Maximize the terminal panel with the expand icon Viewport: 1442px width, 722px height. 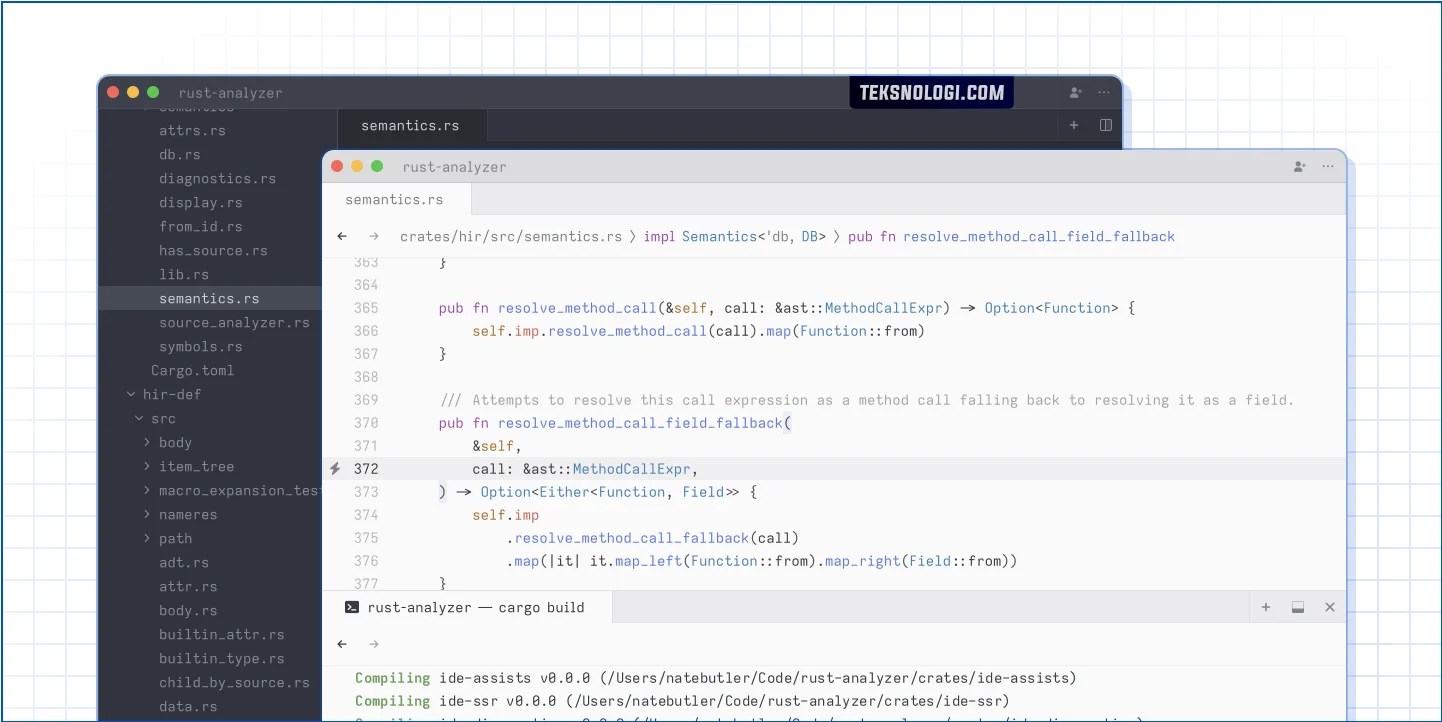[x=1298, y=607]
